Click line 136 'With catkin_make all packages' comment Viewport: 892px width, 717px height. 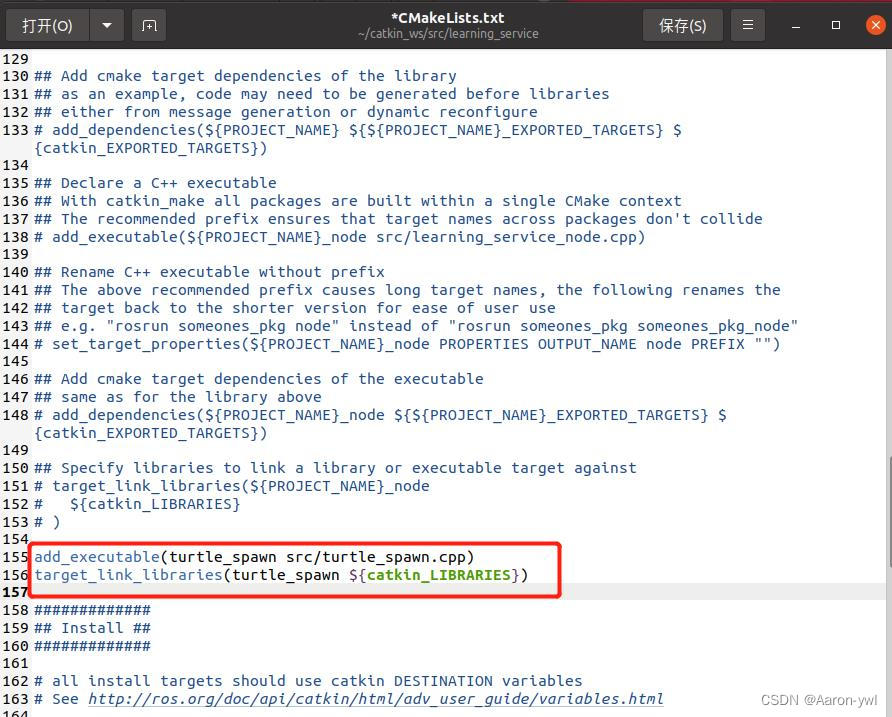[x=358, y=201]
